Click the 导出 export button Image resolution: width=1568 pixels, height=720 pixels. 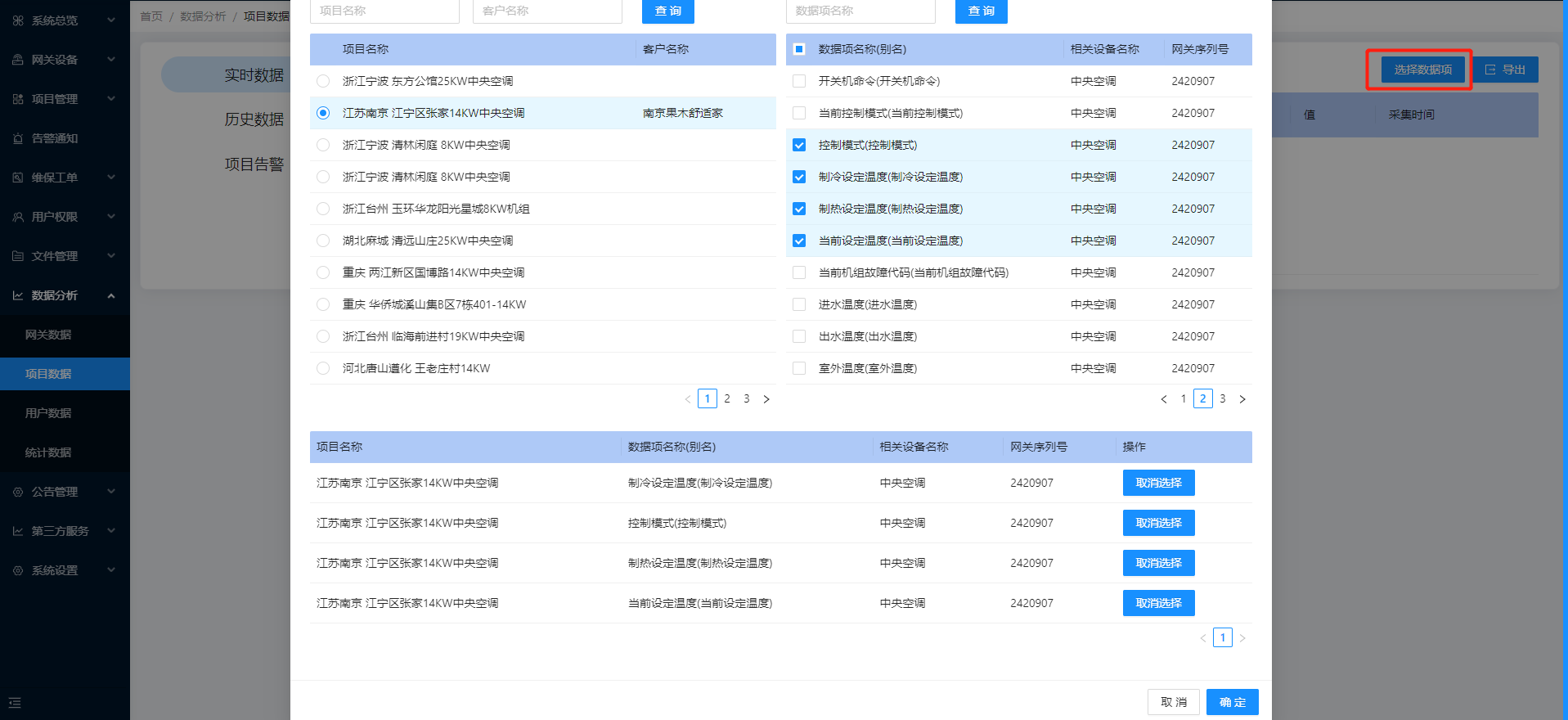tap(1506, 70)
